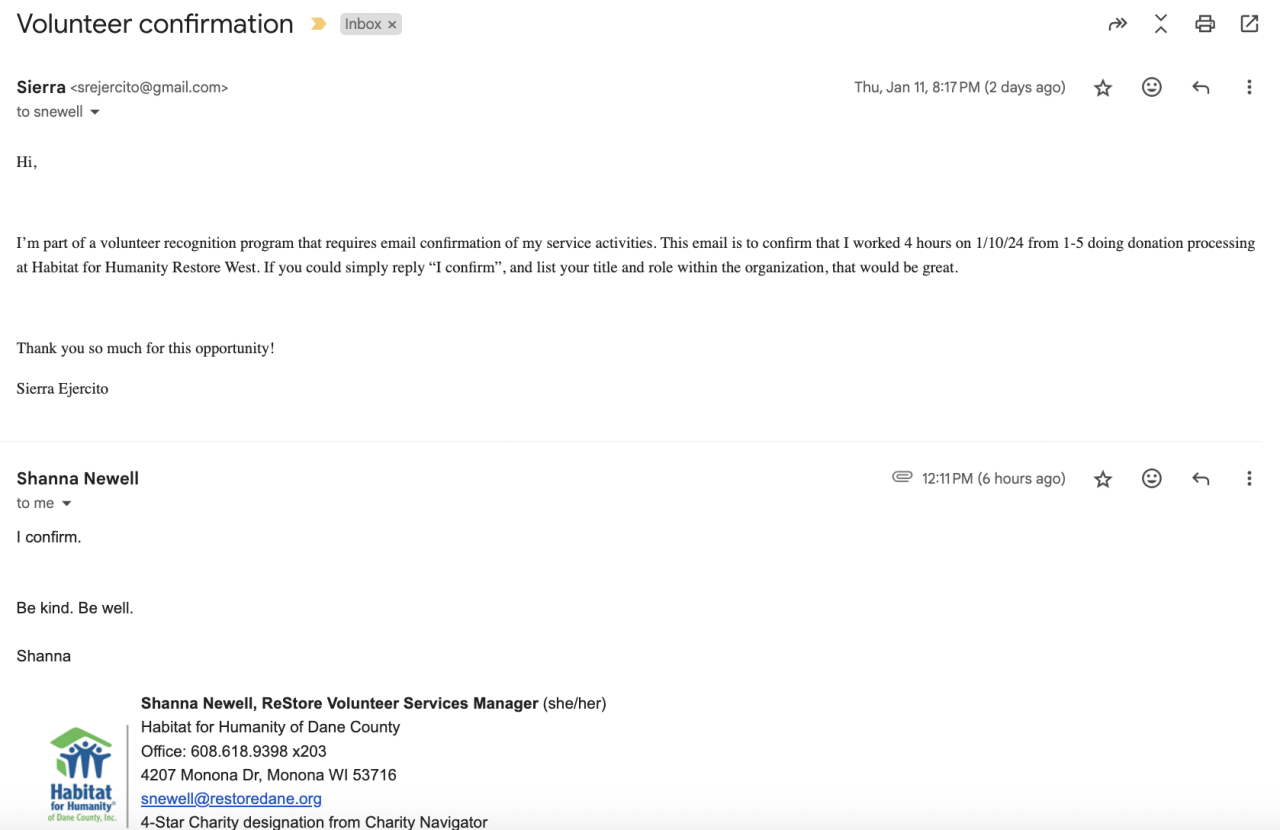Viewport: 1280px width, 830px height.
Task: Expand the "to snewell" recipient details
Action: (95, 112)
